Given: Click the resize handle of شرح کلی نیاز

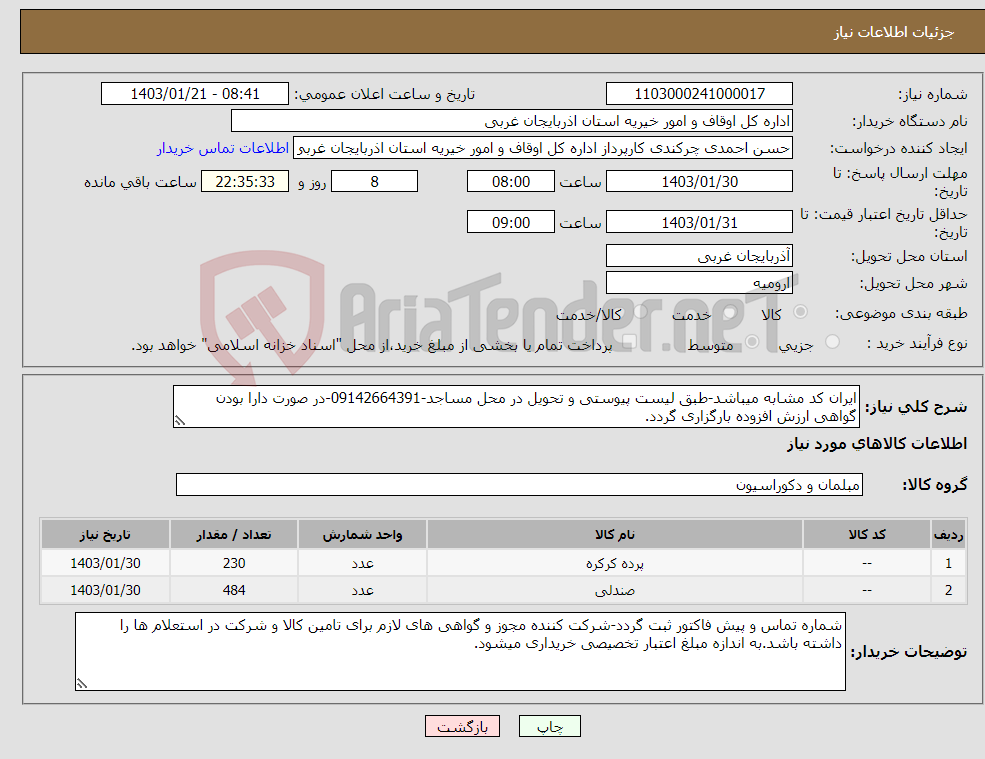Looking at the screenshot, I should (x=180, y=421).
